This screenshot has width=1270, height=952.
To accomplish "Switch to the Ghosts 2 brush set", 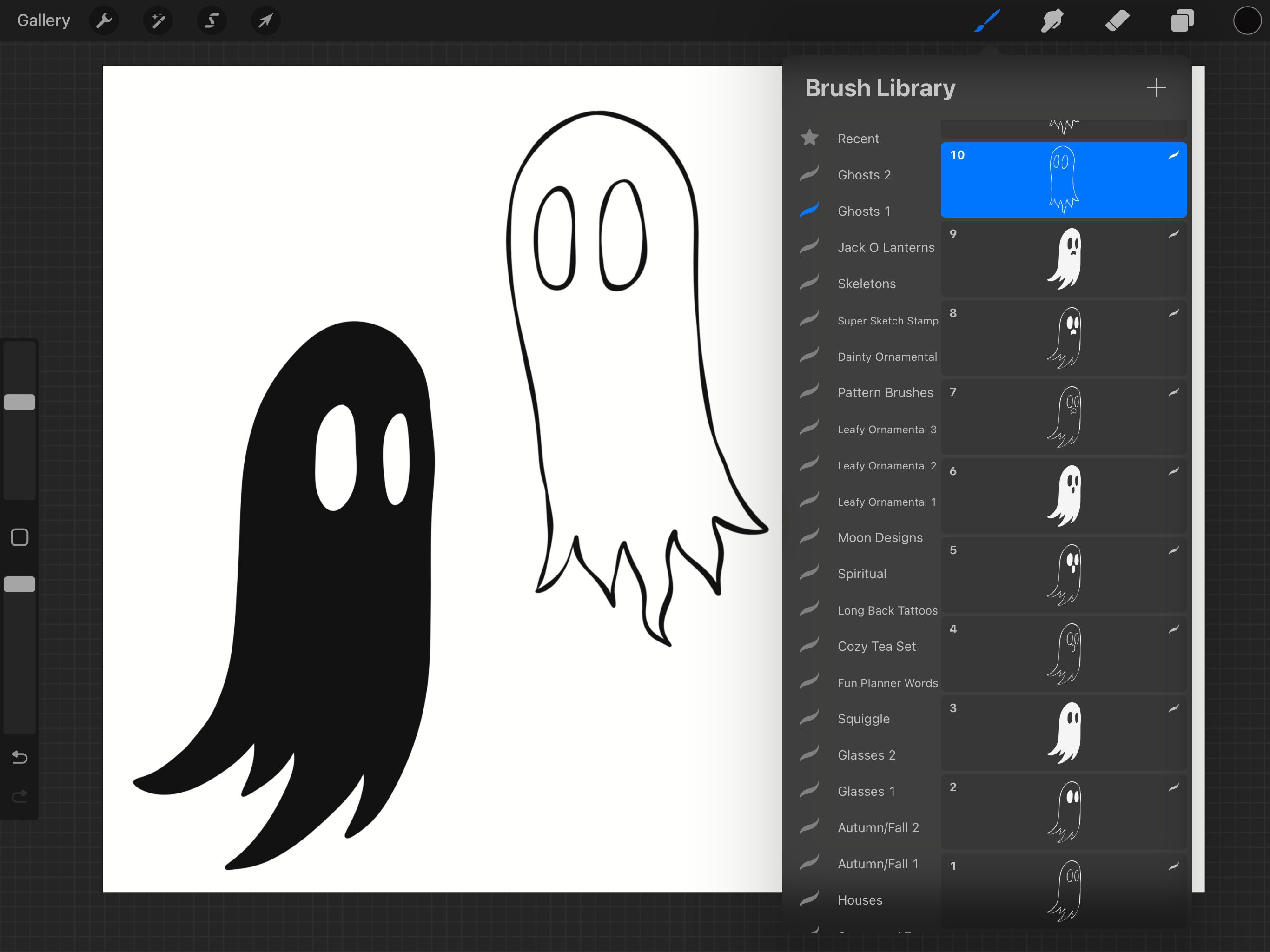I will [864, 175].
